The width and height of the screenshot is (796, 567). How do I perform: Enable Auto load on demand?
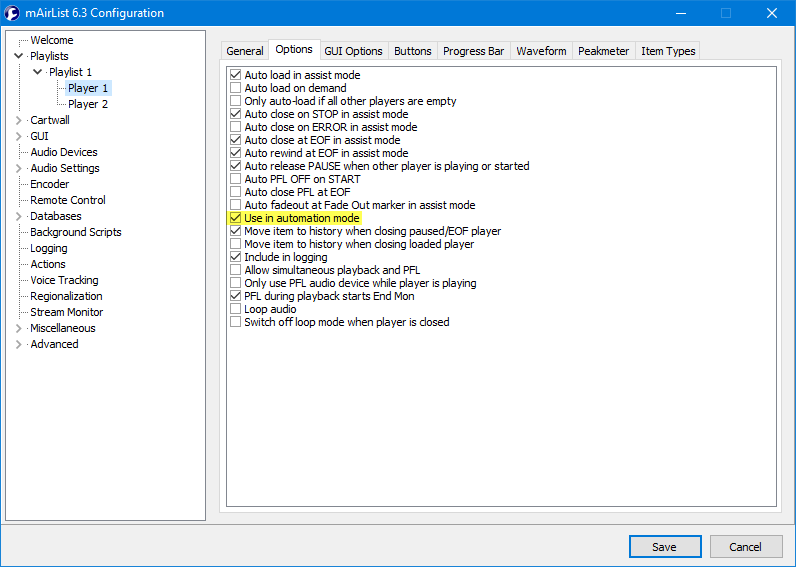235,88
